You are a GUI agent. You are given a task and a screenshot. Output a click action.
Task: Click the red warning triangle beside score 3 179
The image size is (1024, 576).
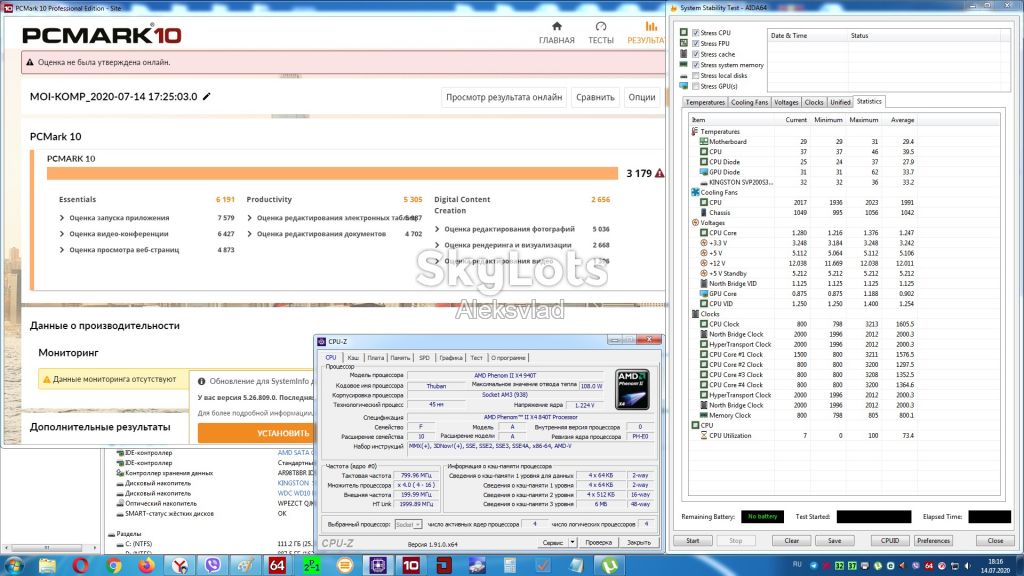[x=660, y=173]
